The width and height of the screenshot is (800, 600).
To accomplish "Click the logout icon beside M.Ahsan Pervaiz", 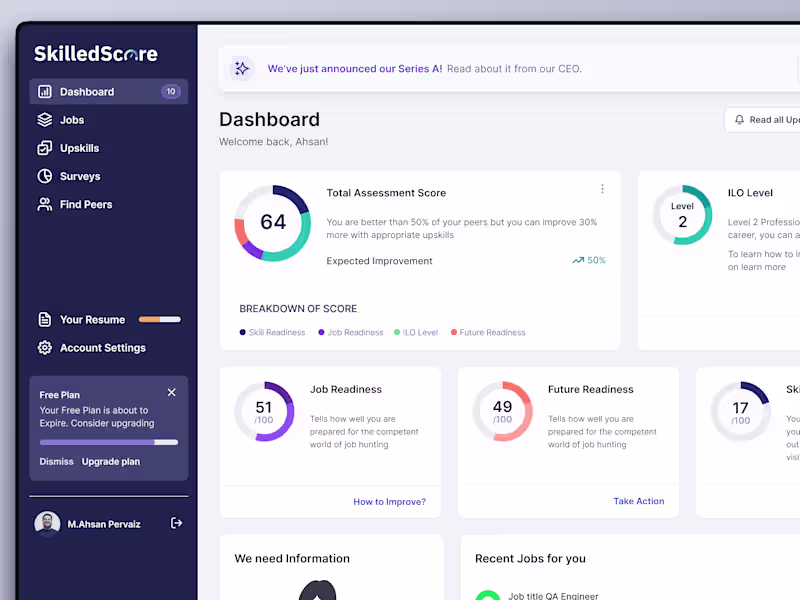I will pos(176,523).
